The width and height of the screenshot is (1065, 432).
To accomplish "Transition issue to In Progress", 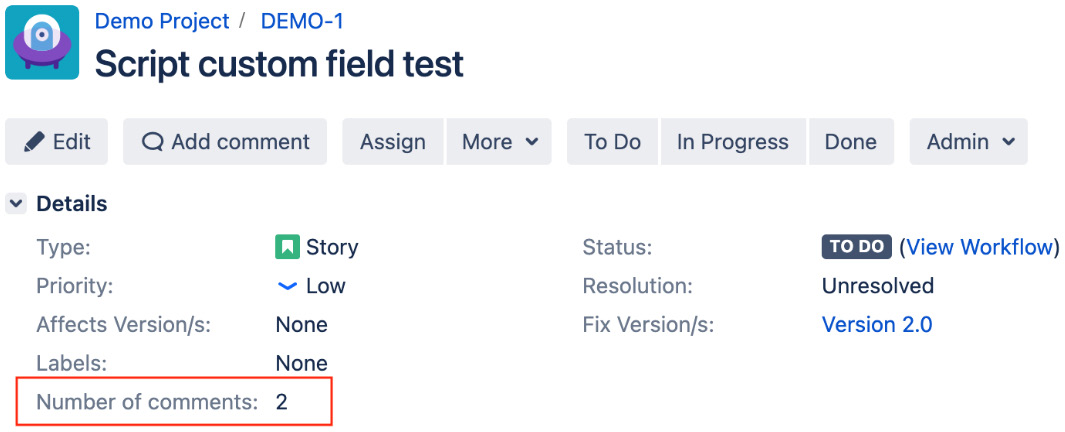I will click(x=733, y=142).
